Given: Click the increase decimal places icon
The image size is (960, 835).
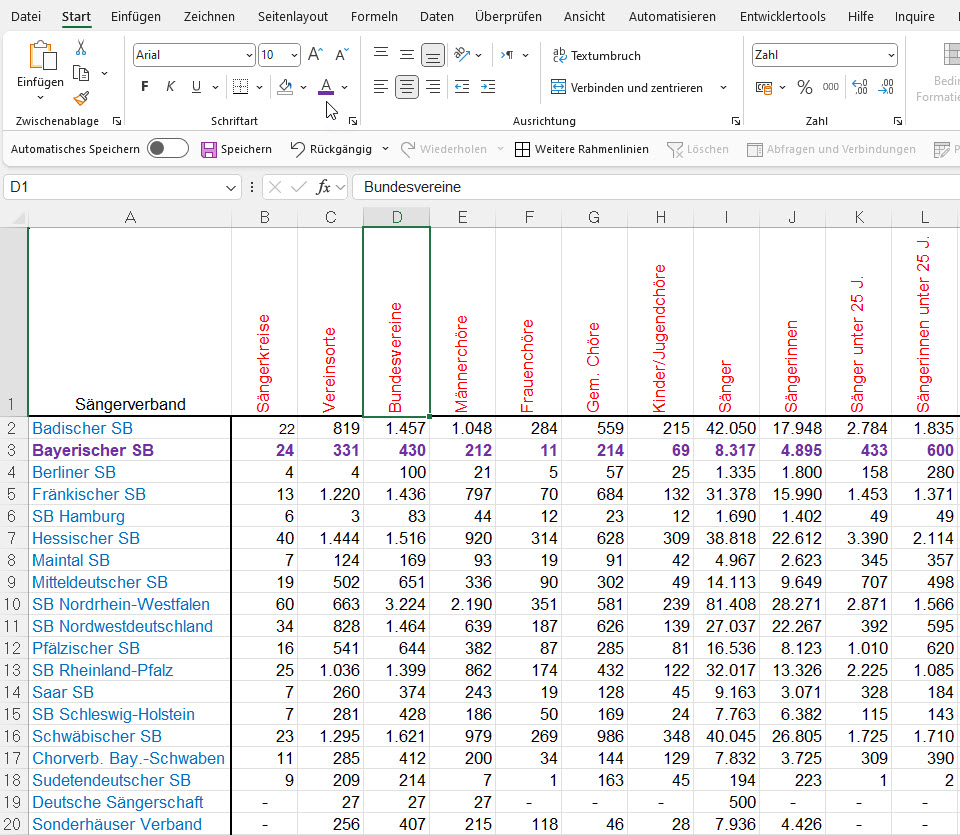Looking at the screenshot, I should (859, 87).
